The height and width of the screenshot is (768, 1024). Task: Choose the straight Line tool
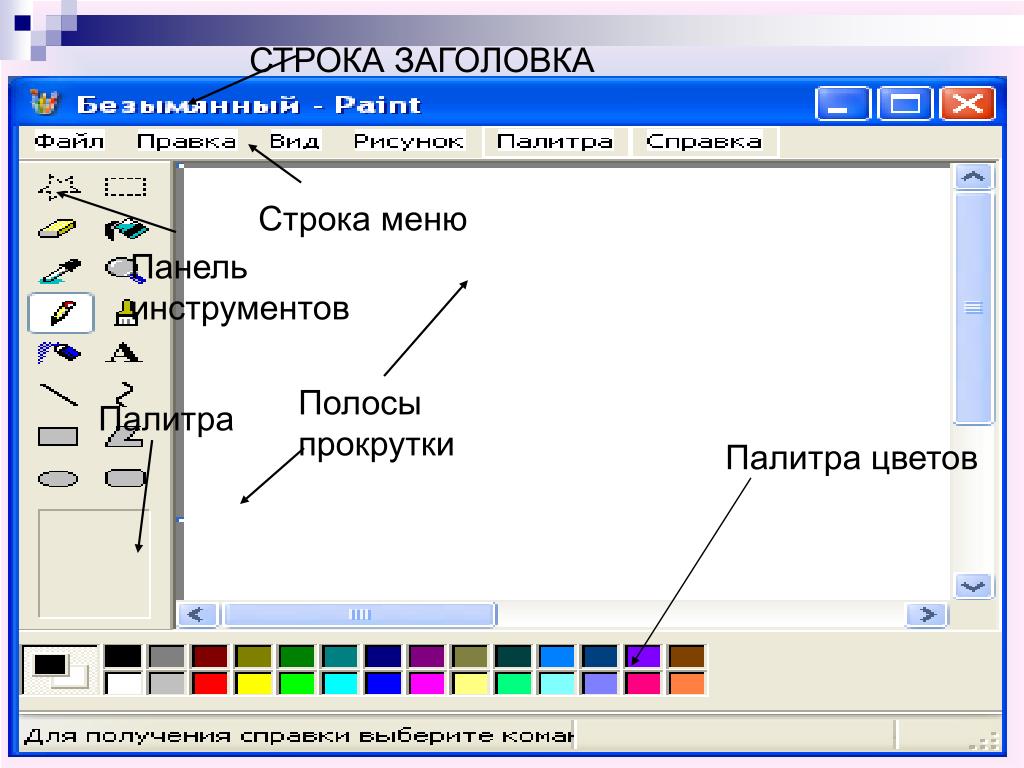59,394
